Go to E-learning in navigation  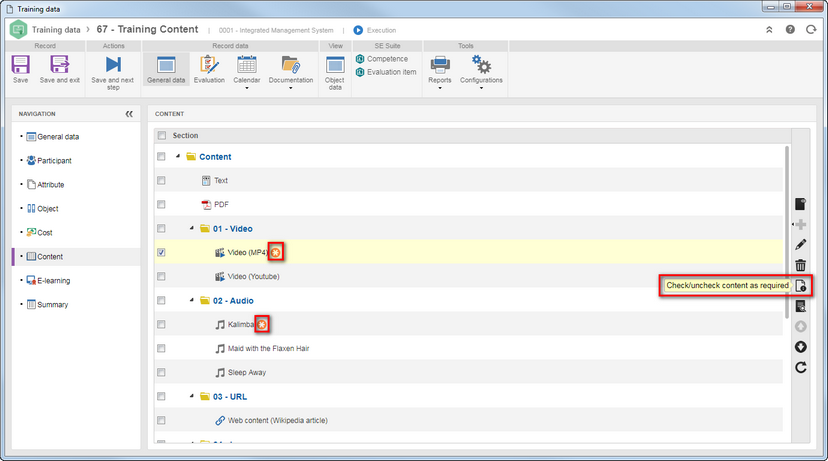48,281
